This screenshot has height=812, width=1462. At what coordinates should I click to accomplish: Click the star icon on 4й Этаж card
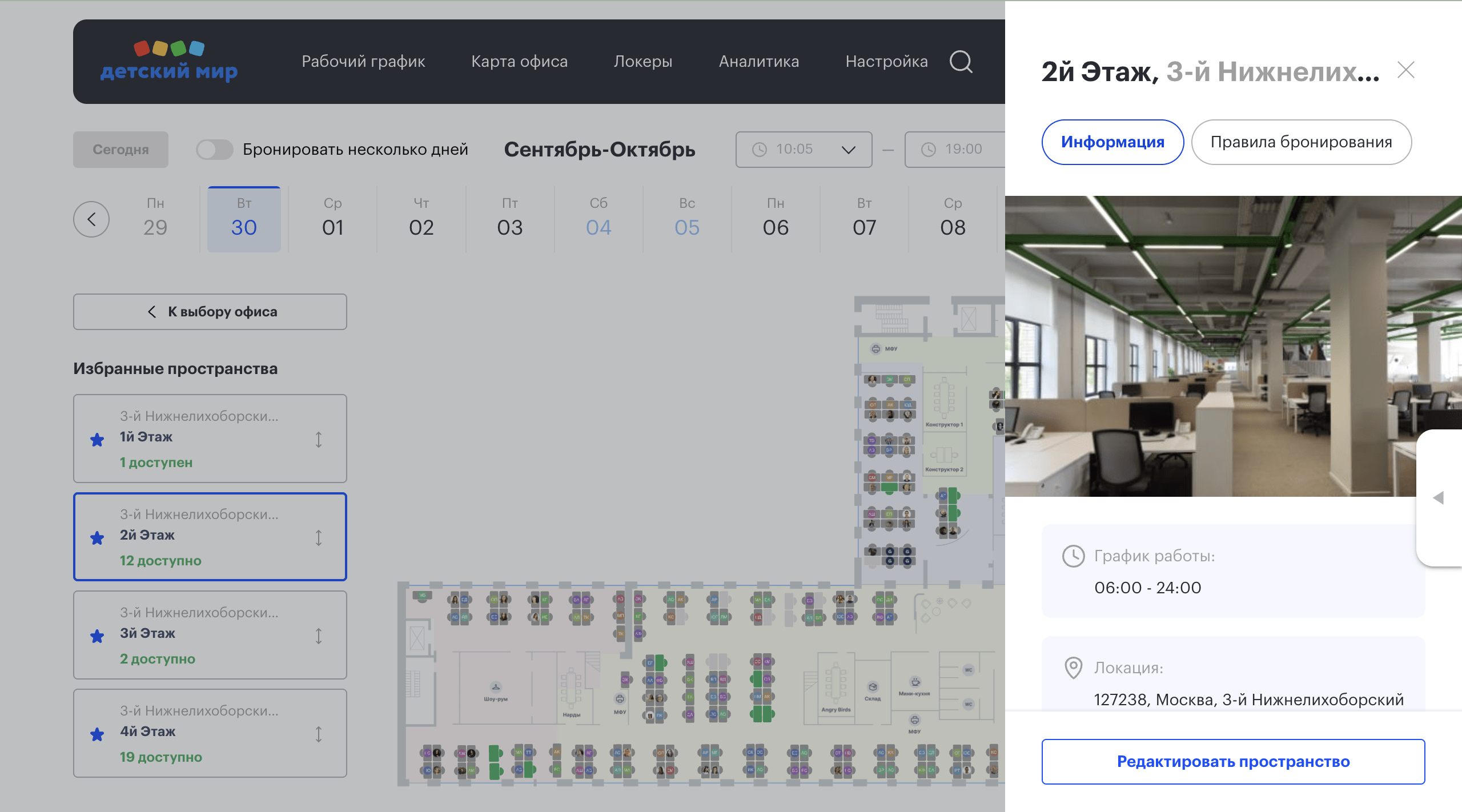tap(97, 734)
